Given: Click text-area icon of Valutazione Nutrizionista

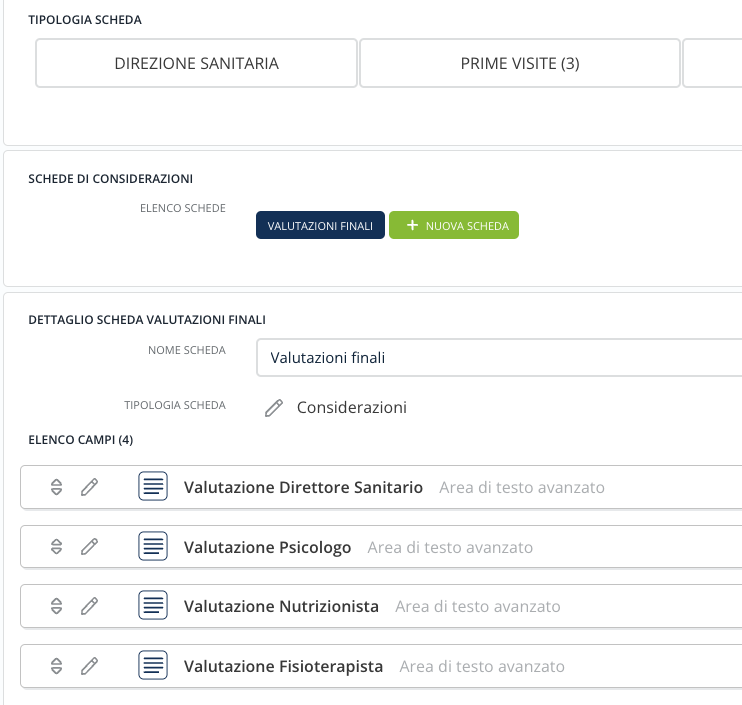Looking at the screenshot, I should pos(153,605).
